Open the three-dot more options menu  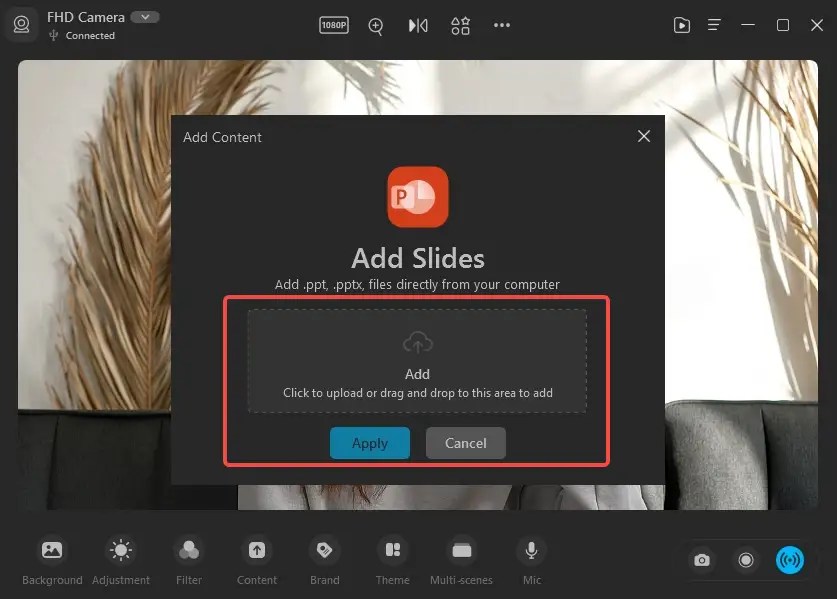[502, 26]
